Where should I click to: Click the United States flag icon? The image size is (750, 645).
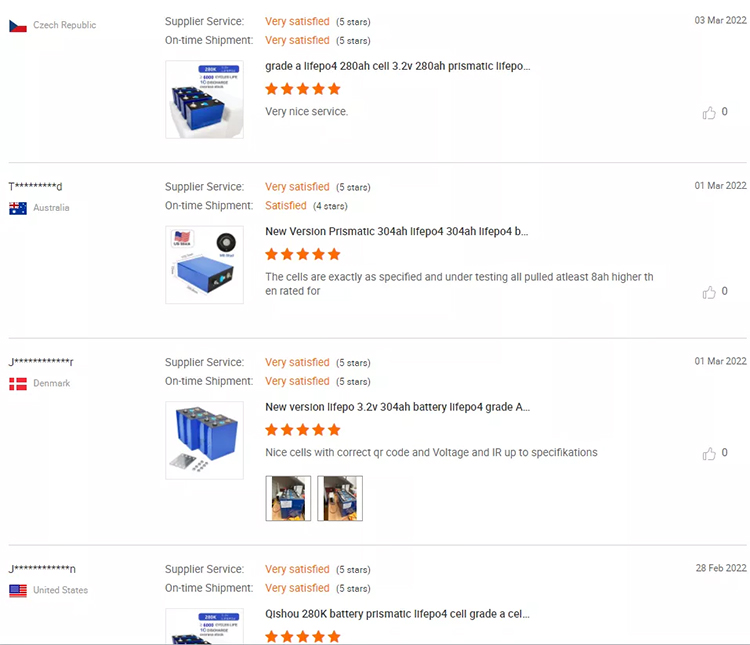[x=18, y=590]
